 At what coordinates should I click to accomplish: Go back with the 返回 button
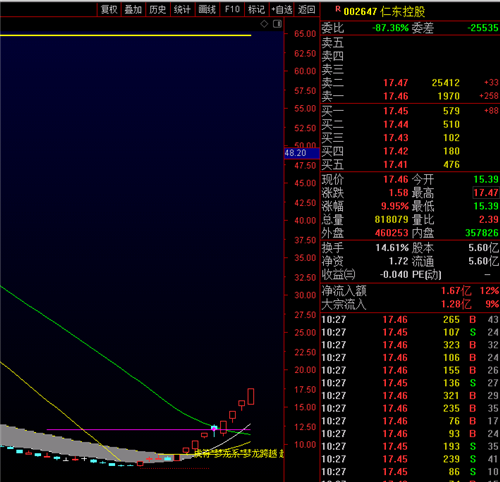click(307, 10)
